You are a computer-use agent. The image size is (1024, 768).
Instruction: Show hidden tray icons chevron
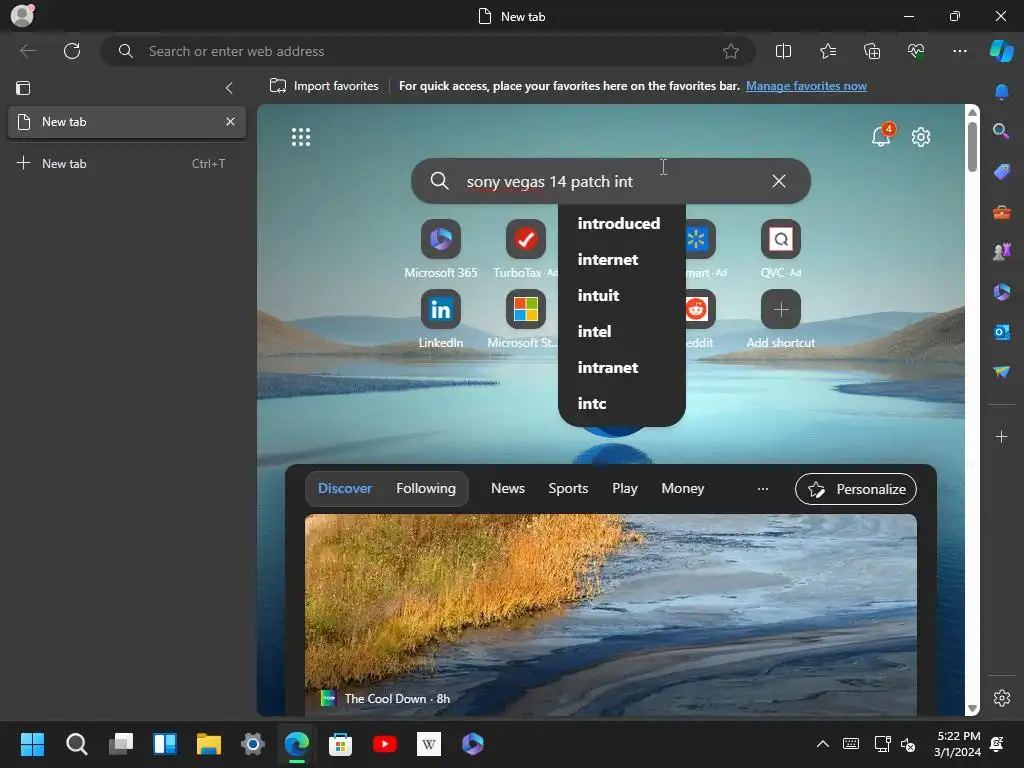tap(823, 744)
